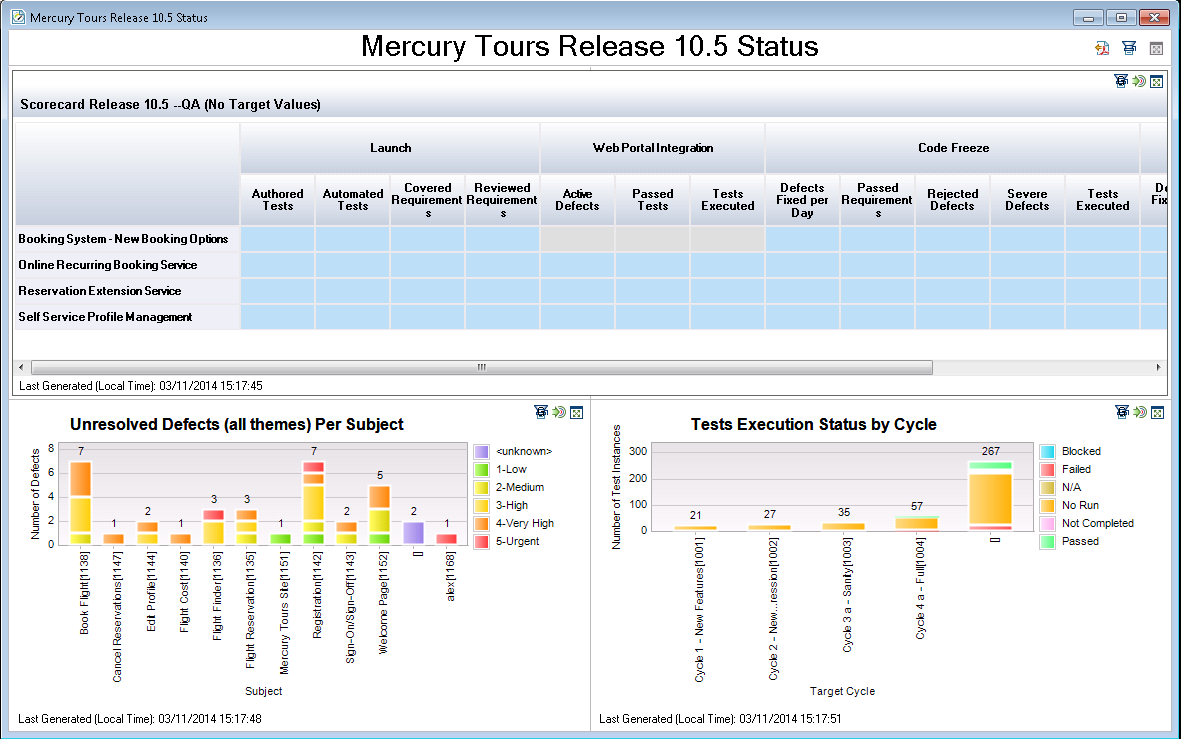The image size is (1181, 739).
Task: Click the 5-Urgent red legend swatch
Action: point(481,542)
